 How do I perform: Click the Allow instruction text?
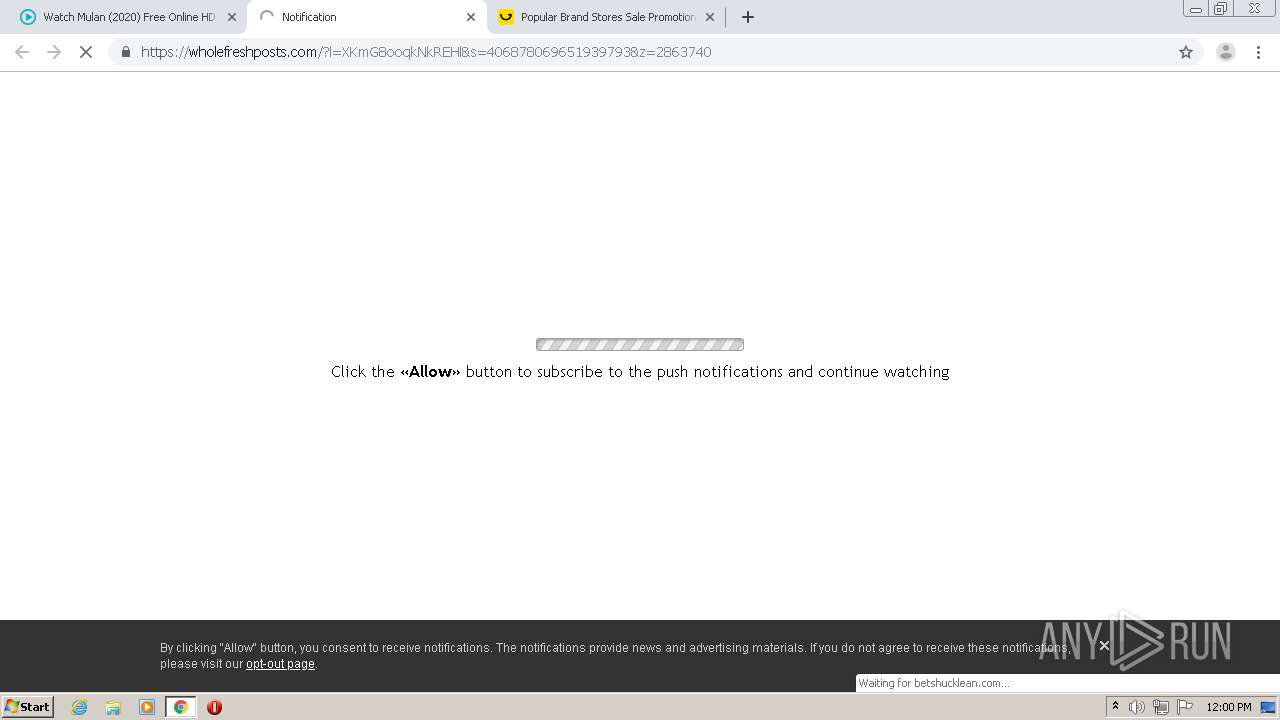[640, 372]
